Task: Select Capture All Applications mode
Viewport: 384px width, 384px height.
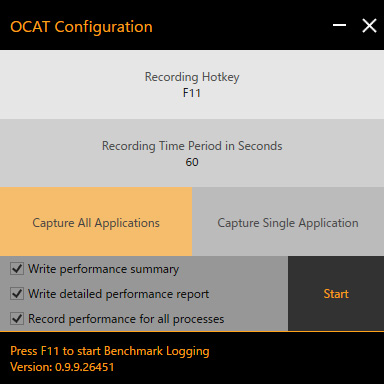Action: click(x=96, y=222)
